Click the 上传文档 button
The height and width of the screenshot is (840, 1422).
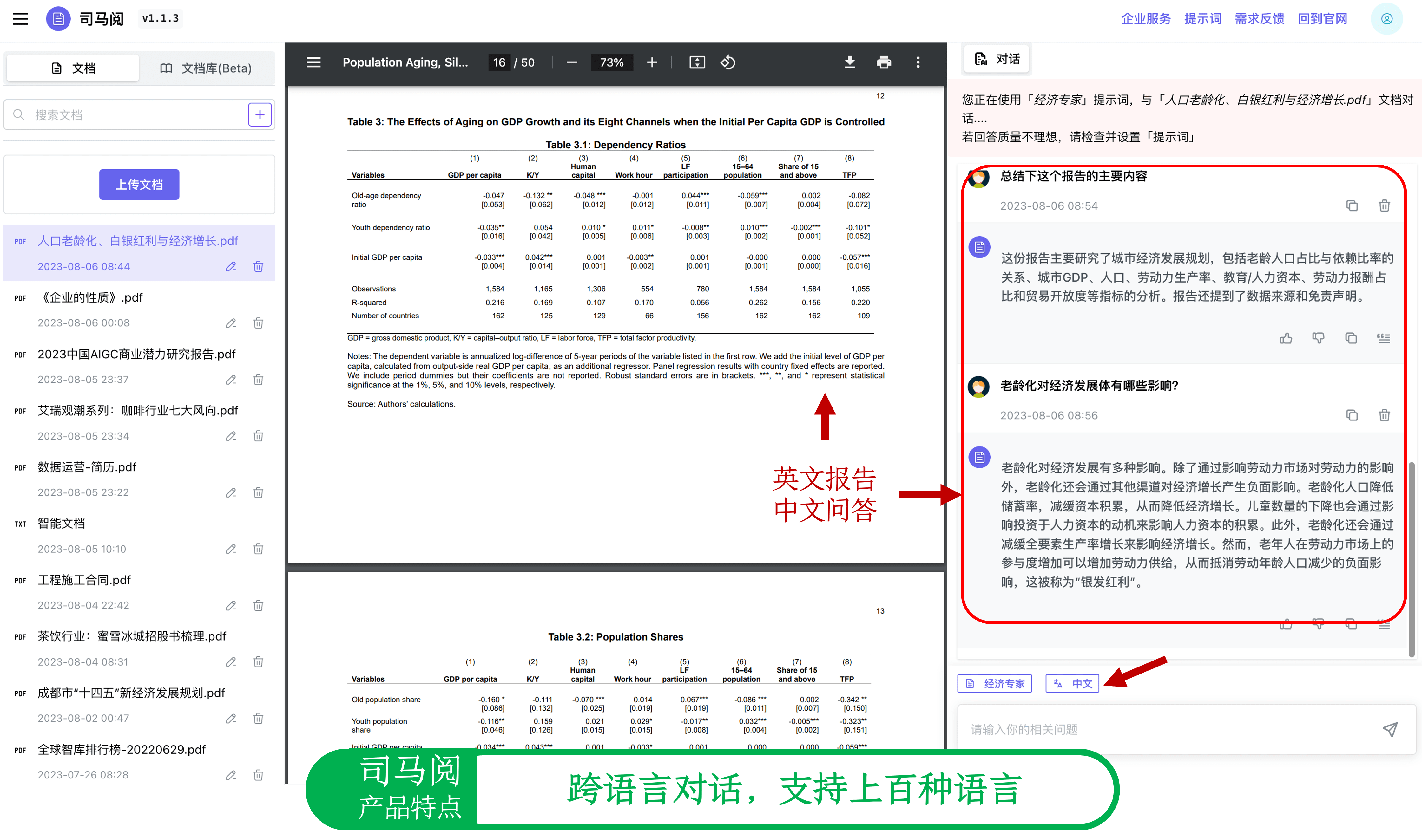(139, 185)
